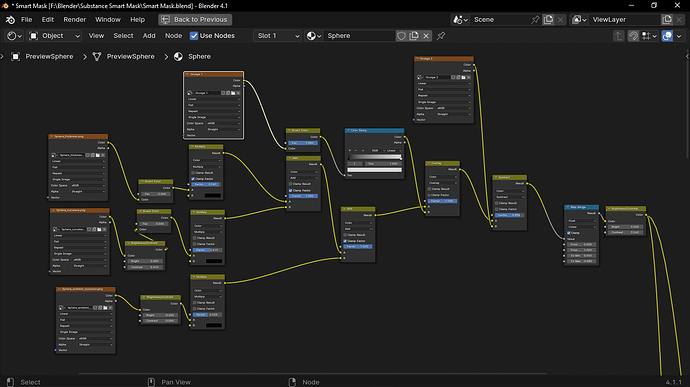Open node editor Node menu
Image resolution: width=690 pixels, height=387 pixels.
coord(173,36)
